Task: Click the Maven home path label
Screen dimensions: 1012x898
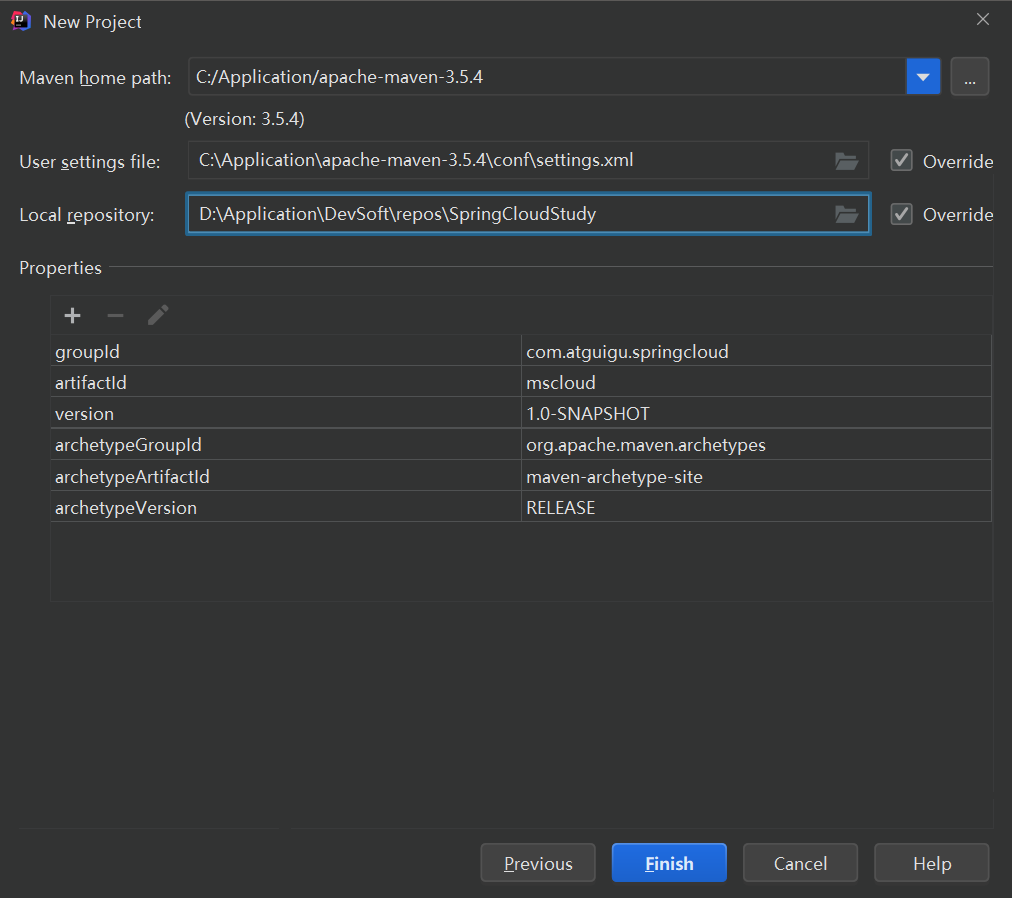Action: click(96, 78)
